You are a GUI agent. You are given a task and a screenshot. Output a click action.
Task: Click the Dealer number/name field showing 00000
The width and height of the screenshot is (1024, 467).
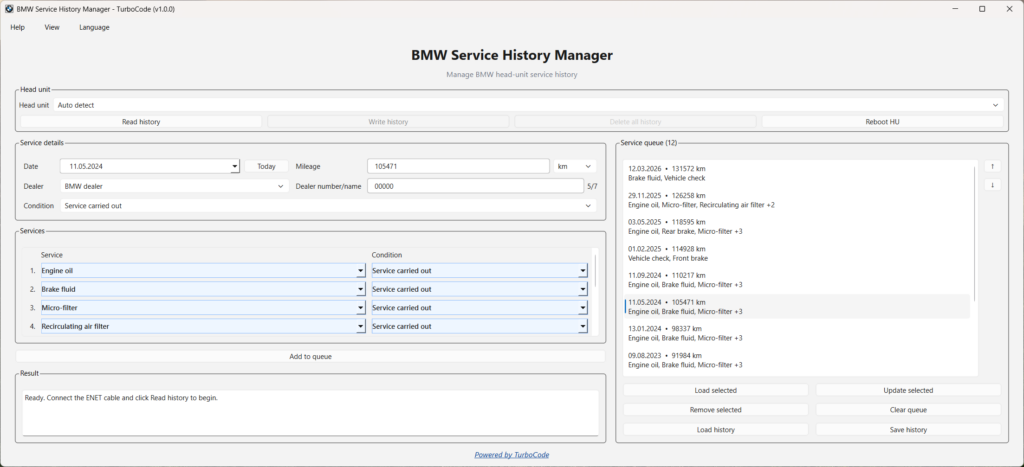point(475,186)
